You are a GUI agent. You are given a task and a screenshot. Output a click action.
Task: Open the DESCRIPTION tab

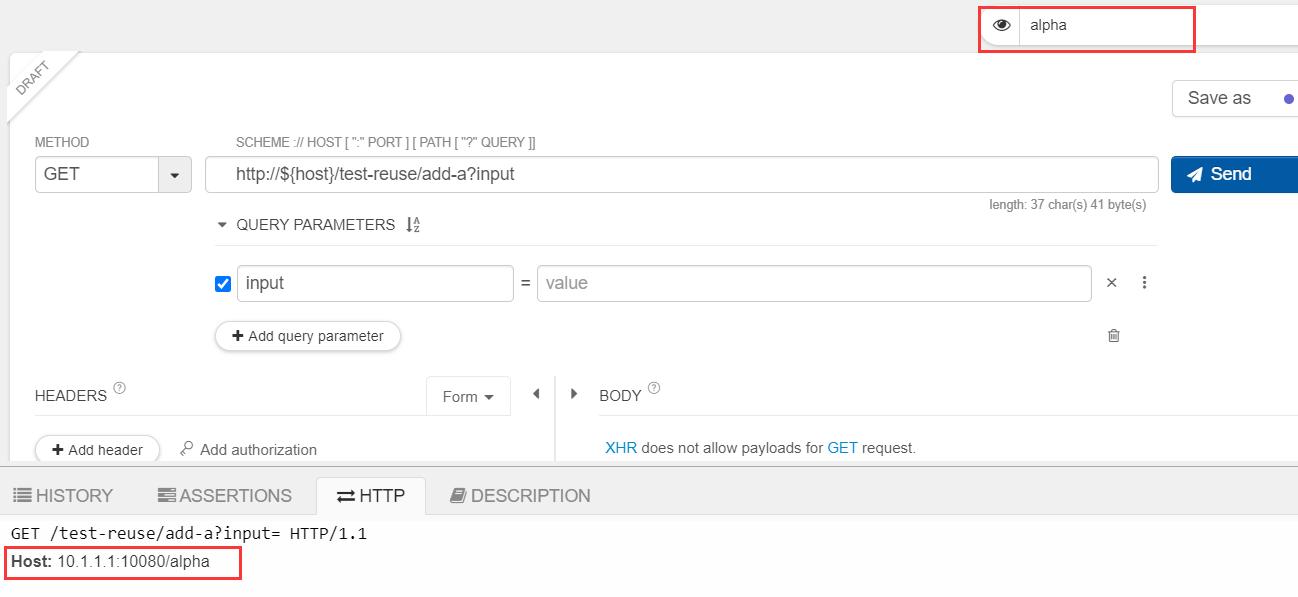coord(520,496)
